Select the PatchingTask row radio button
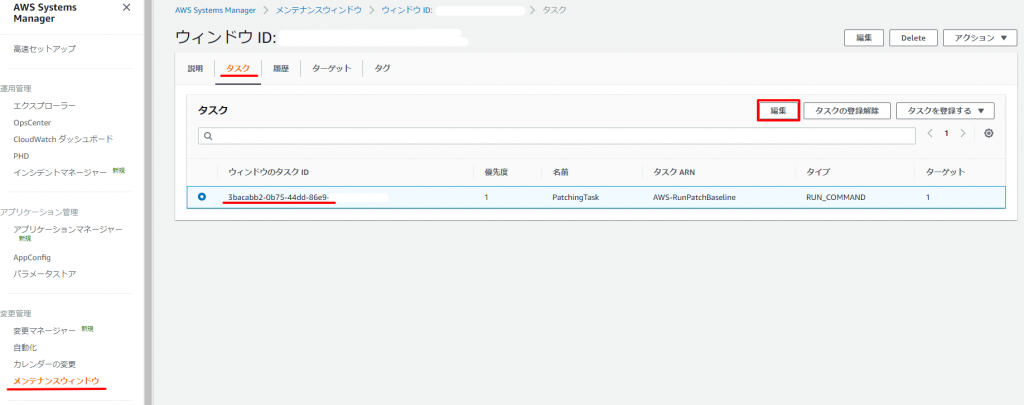Screen dimensions: 1024x405 tap(202, 196)
